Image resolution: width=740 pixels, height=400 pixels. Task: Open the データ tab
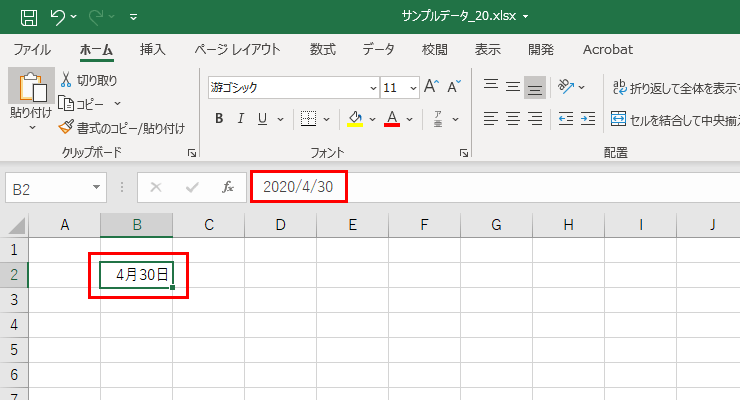[378, 49]
